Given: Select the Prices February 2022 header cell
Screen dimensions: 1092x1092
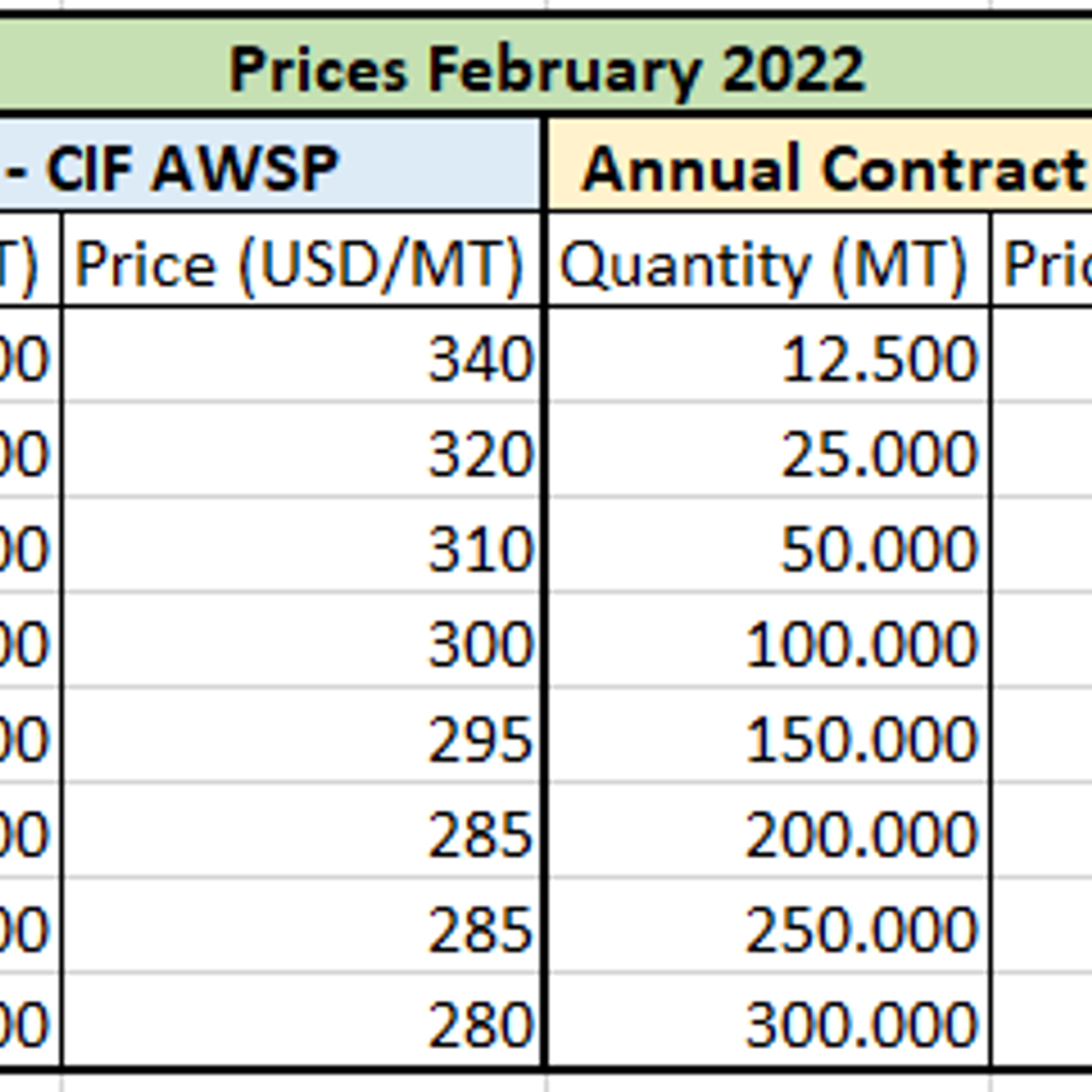Looking at the screenshot, I should click(546, 68).
